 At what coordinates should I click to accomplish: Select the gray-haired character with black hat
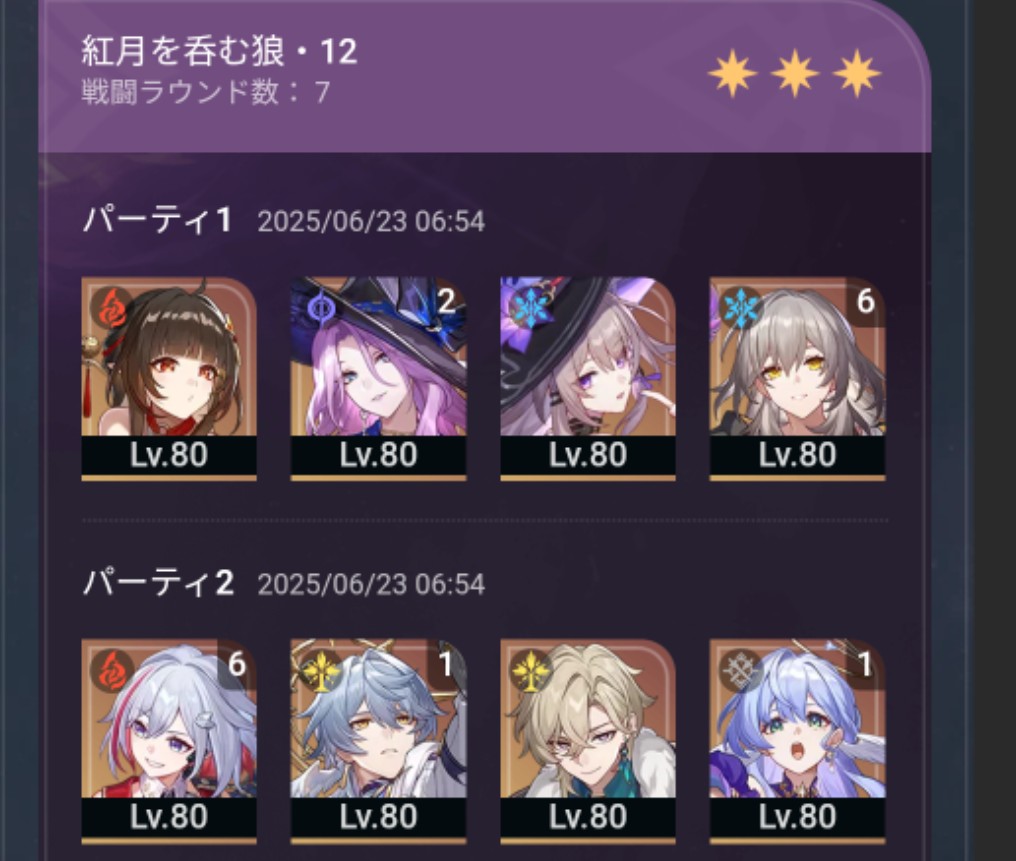588,378
